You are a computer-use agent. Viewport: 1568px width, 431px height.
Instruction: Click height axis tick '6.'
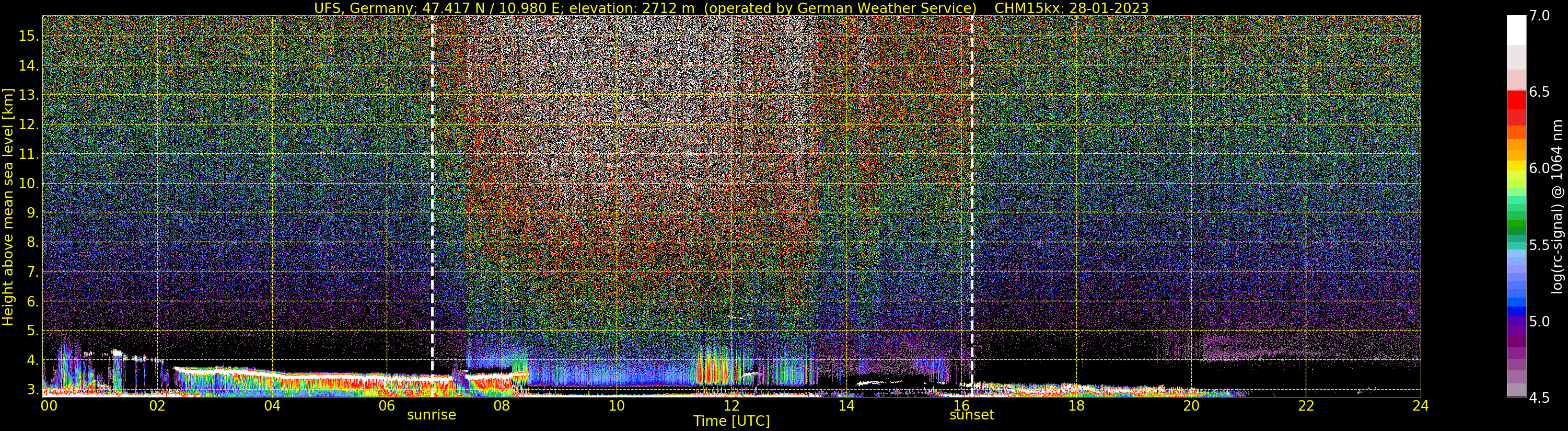(32, 302)
